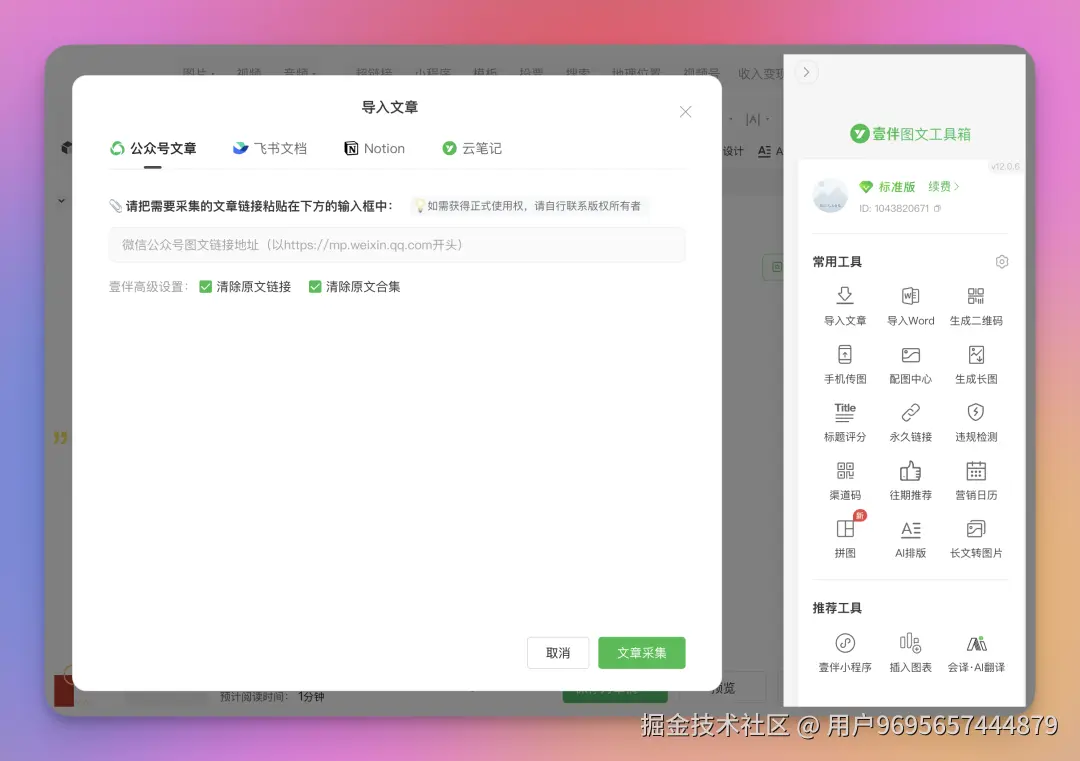
Task: Click the article URL input field
Action: coord(397,244)
